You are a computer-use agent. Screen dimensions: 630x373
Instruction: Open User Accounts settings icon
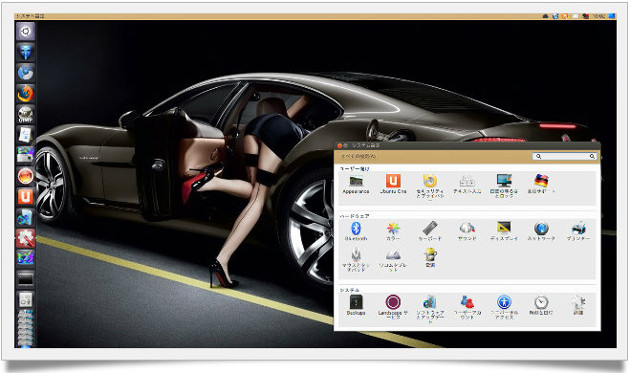click(467, 307)
